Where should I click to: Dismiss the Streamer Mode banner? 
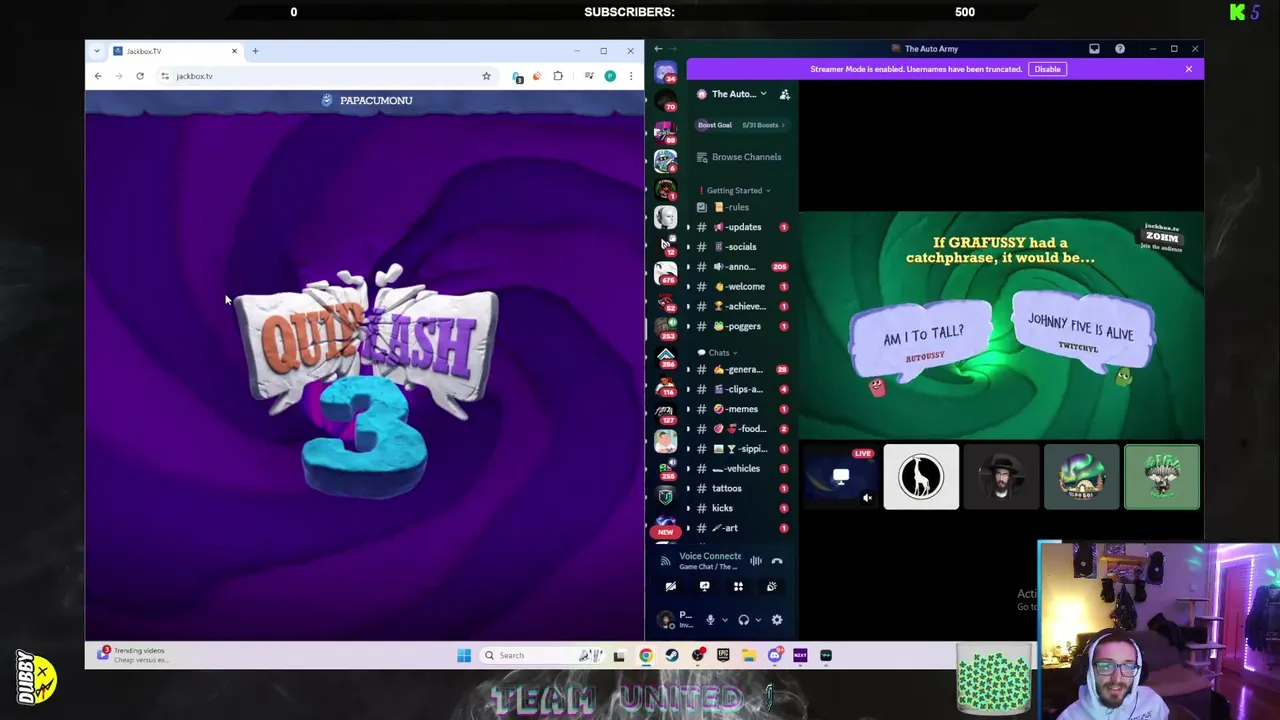coord(1188,69)
